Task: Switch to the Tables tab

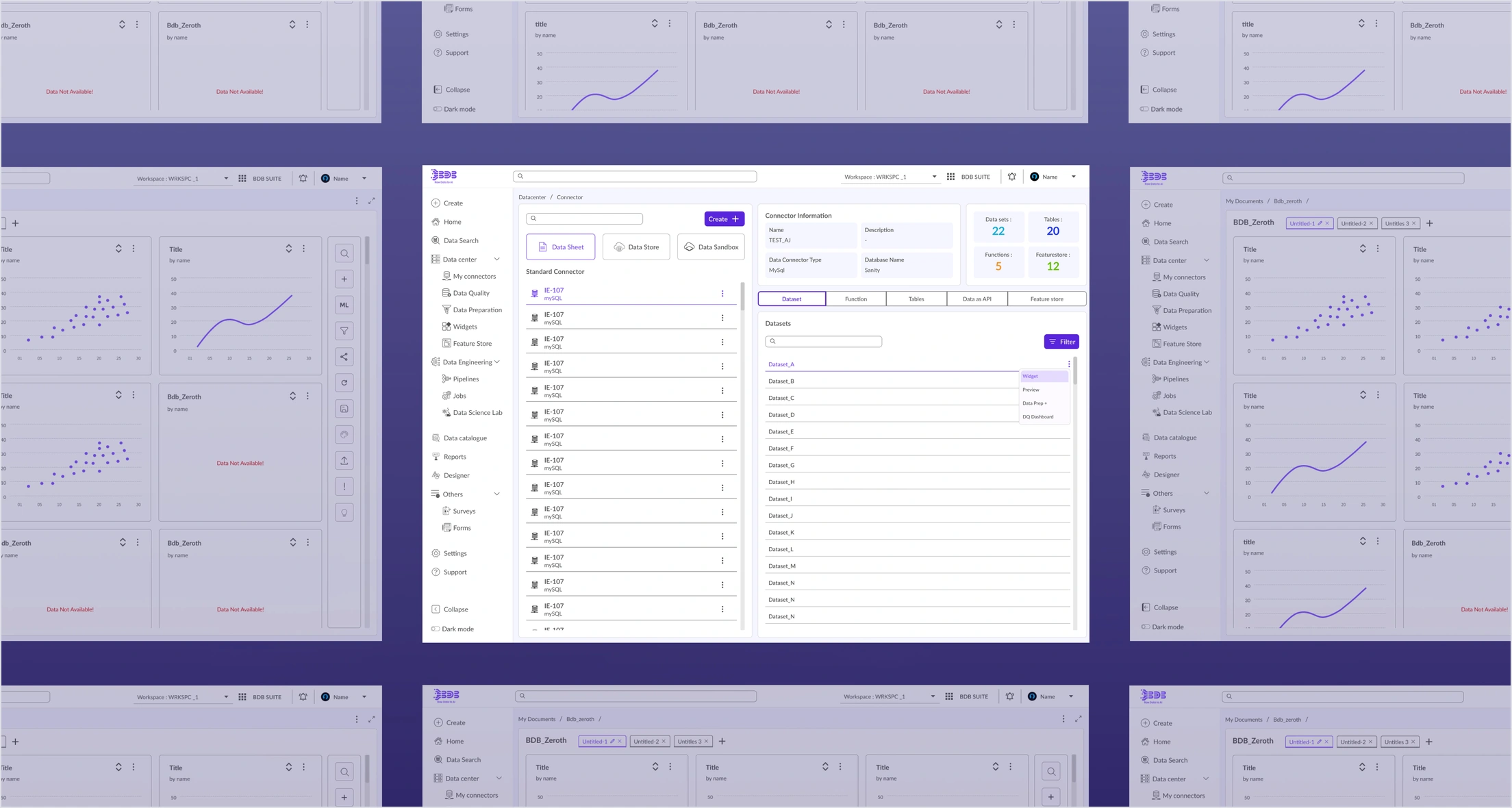Action: (916, 299)
